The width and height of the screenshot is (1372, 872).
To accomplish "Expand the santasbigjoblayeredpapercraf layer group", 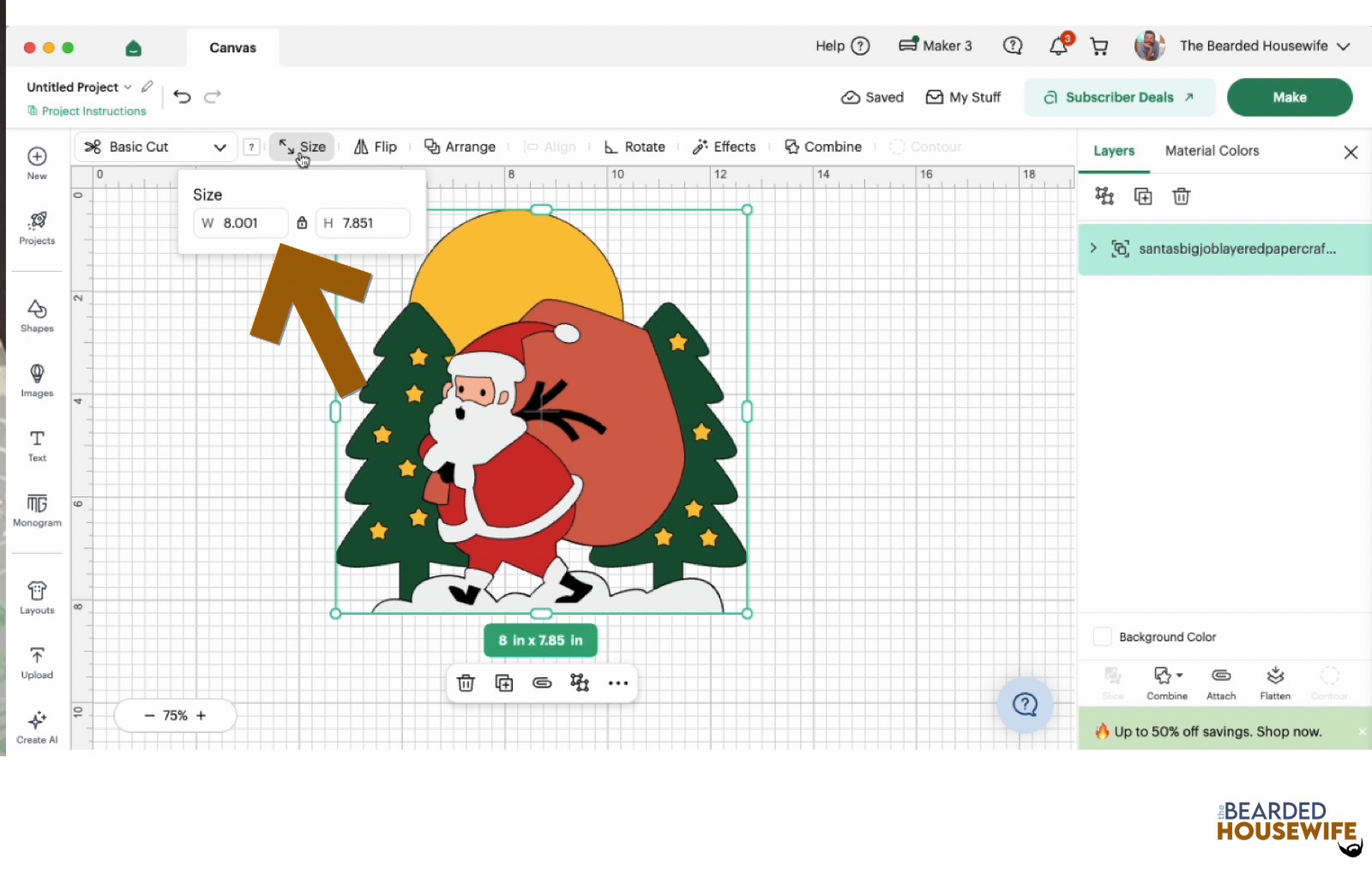I will [x=1093, y=248].
